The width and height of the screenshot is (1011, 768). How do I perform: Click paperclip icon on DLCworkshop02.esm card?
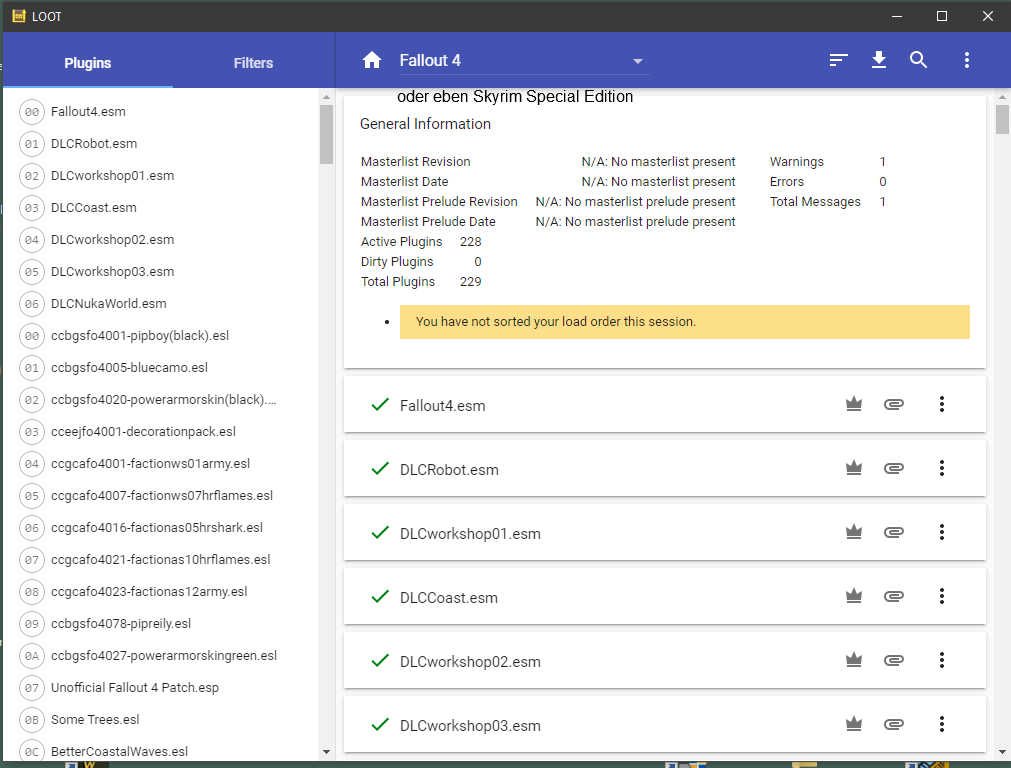tap(894, 661)
